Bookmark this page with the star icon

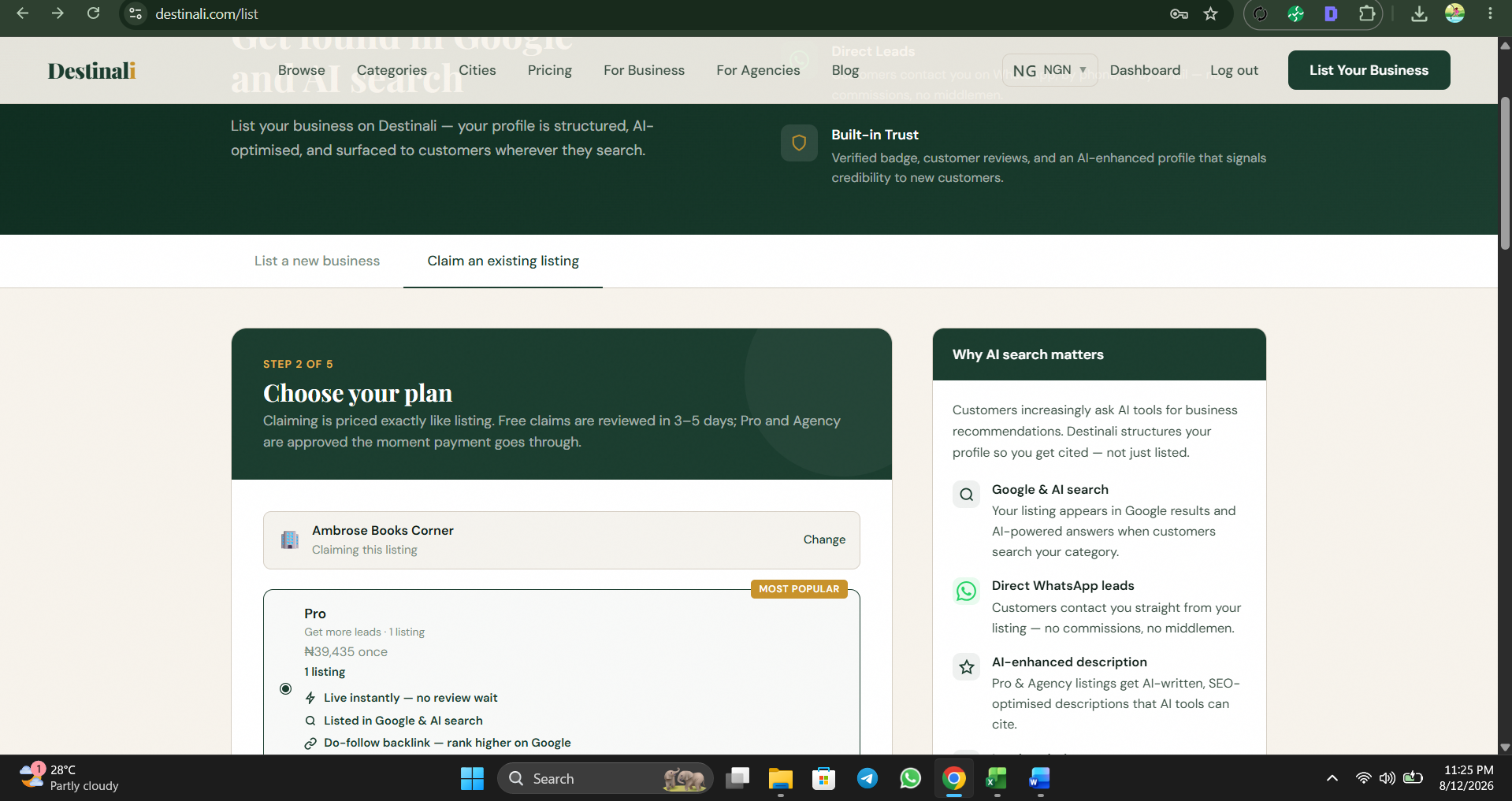tap(1211, 13)
